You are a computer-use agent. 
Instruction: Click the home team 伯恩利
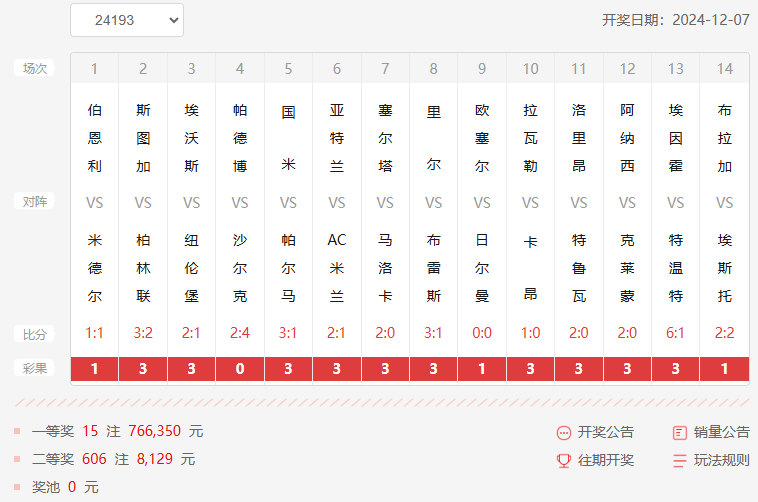[x=95, y=138]
